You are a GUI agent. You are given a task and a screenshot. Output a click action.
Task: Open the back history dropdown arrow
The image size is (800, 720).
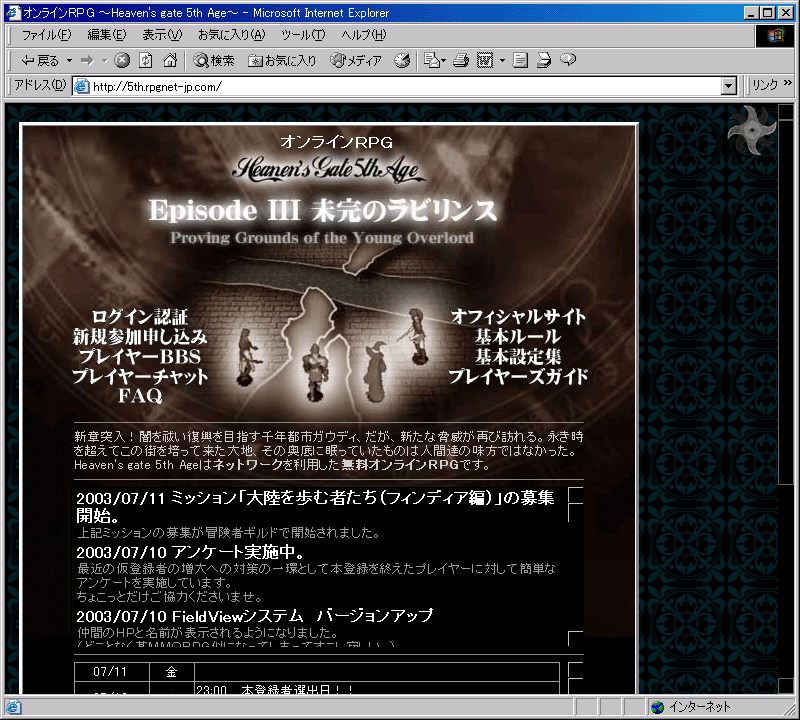(69, 60)
